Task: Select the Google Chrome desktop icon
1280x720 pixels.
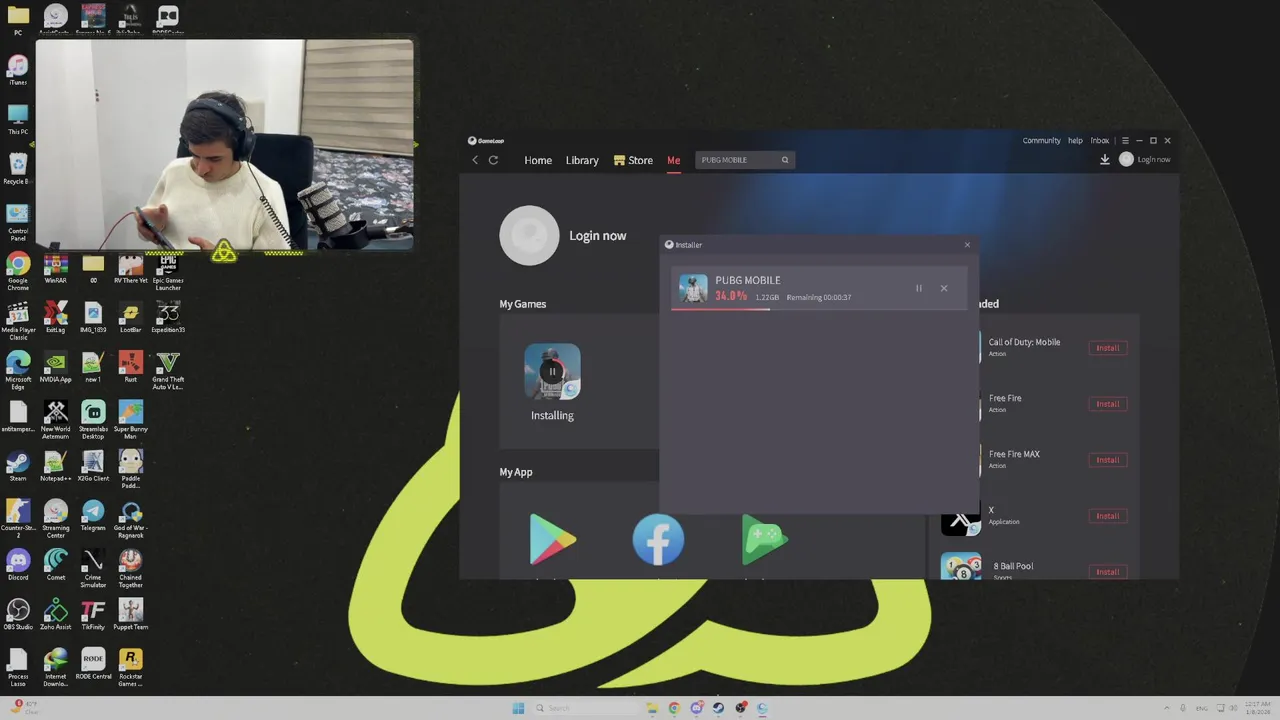Action: [18, 270]
